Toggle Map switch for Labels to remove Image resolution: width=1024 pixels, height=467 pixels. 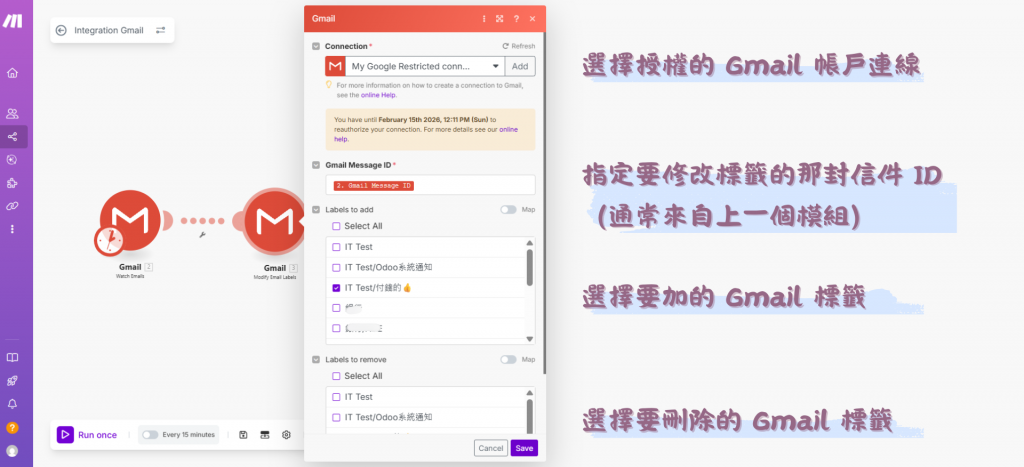(x=508, y=360)
